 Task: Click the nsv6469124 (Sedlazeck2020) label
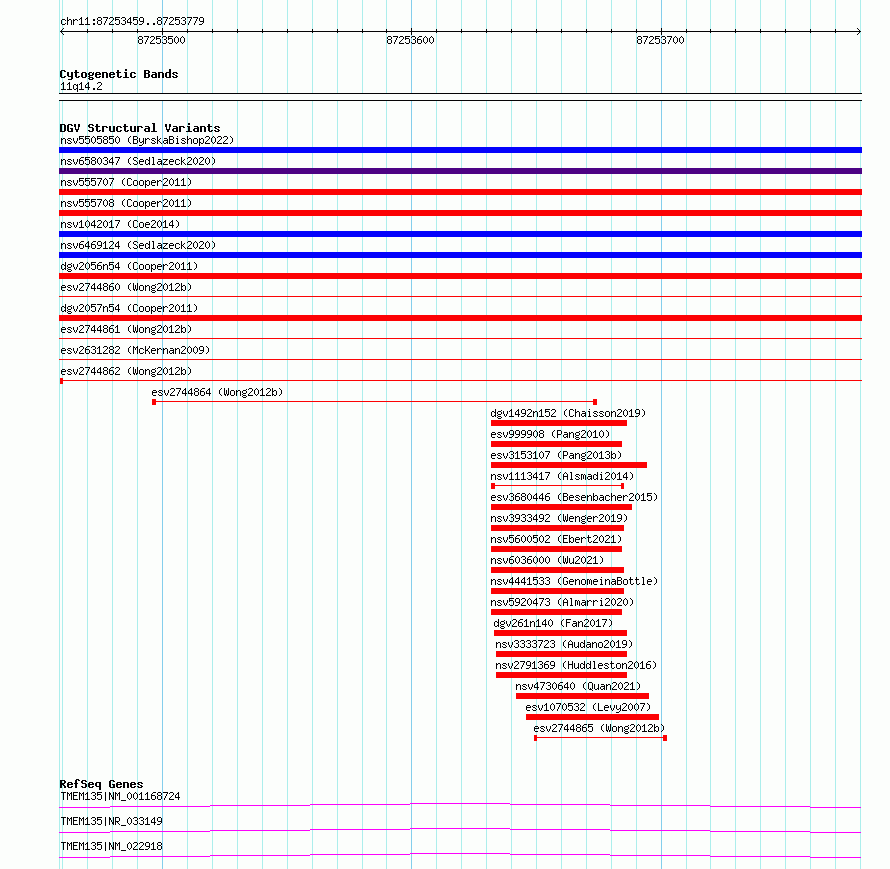(x=138, y=245)
